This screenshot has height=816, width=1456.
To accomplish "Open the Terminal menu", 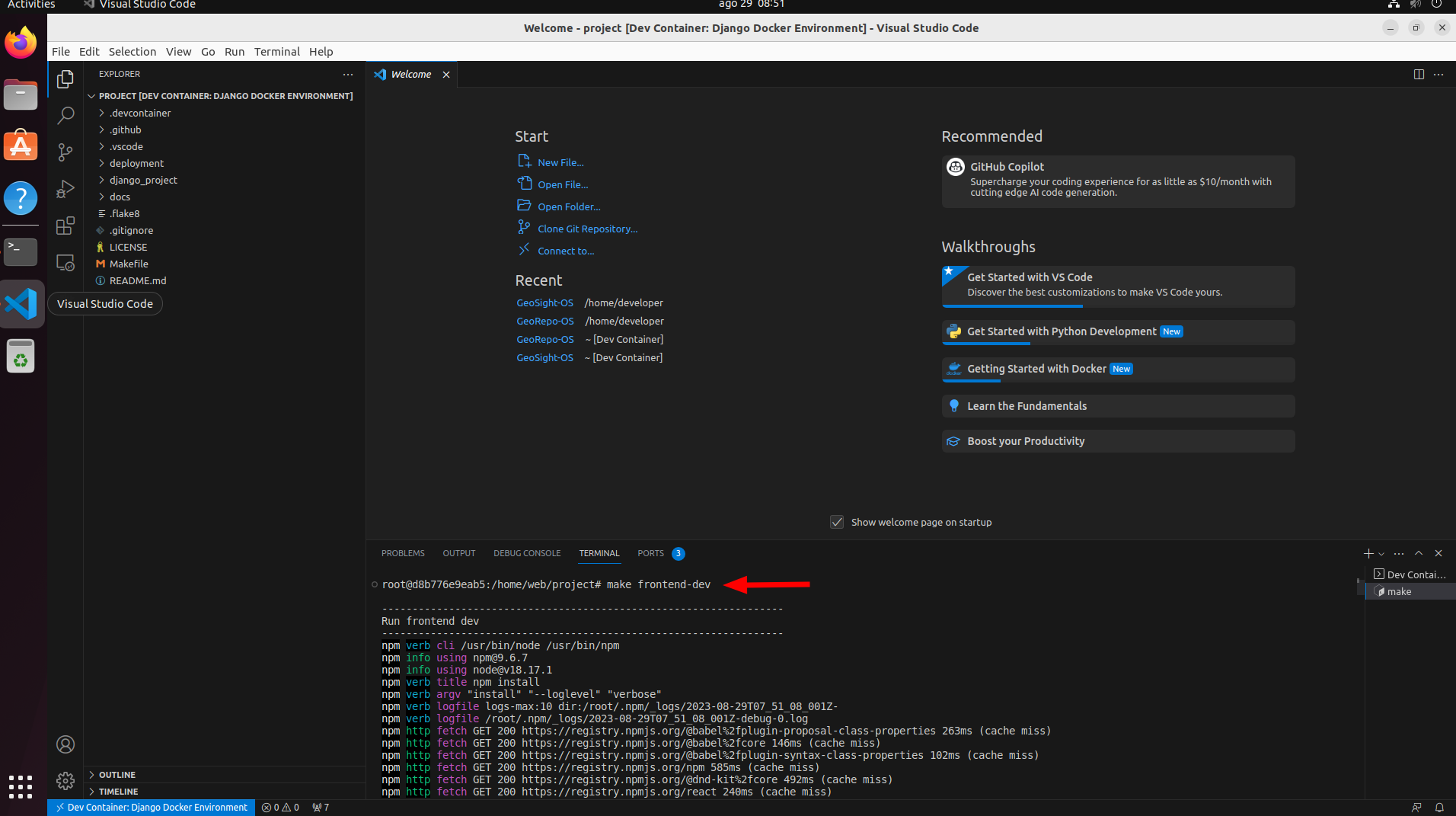I will tap(276, 52).
